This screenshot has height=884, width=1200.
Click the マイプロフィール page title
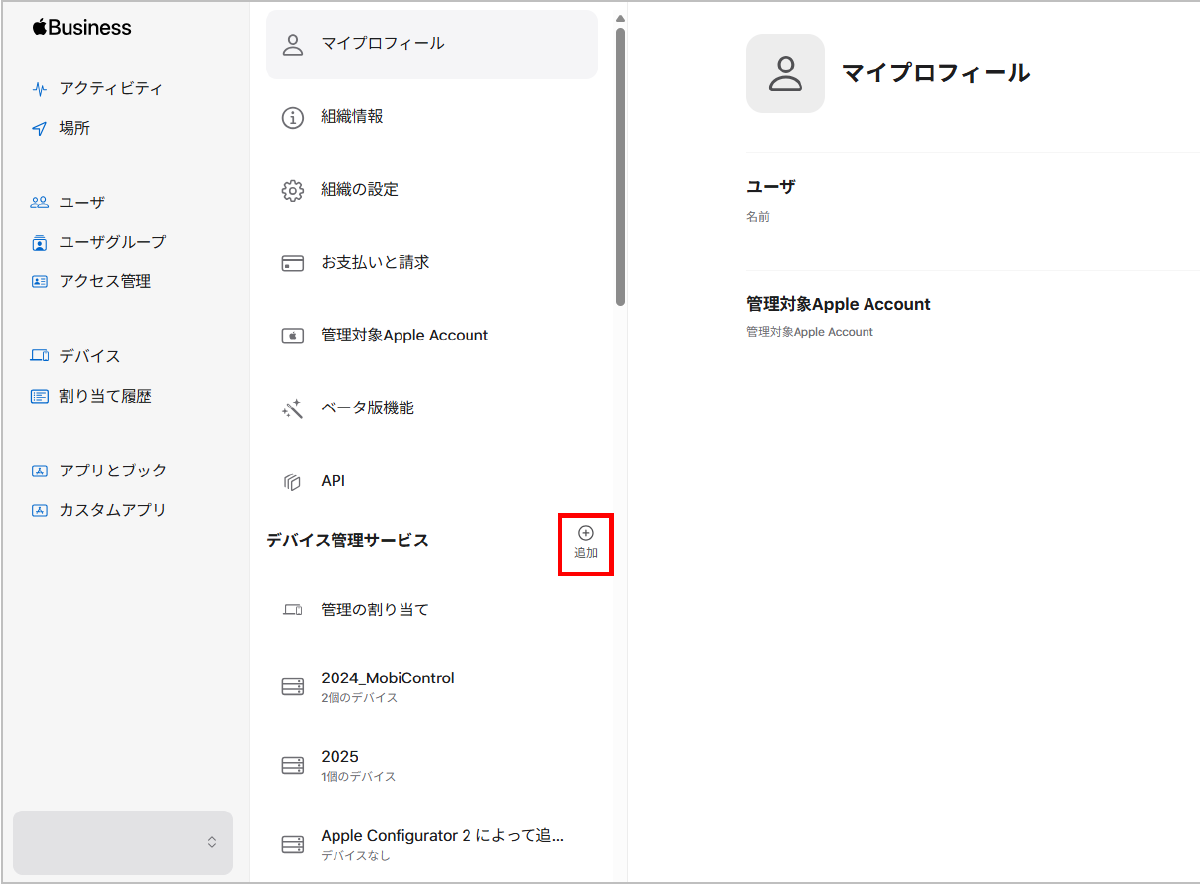coord(936,73)
